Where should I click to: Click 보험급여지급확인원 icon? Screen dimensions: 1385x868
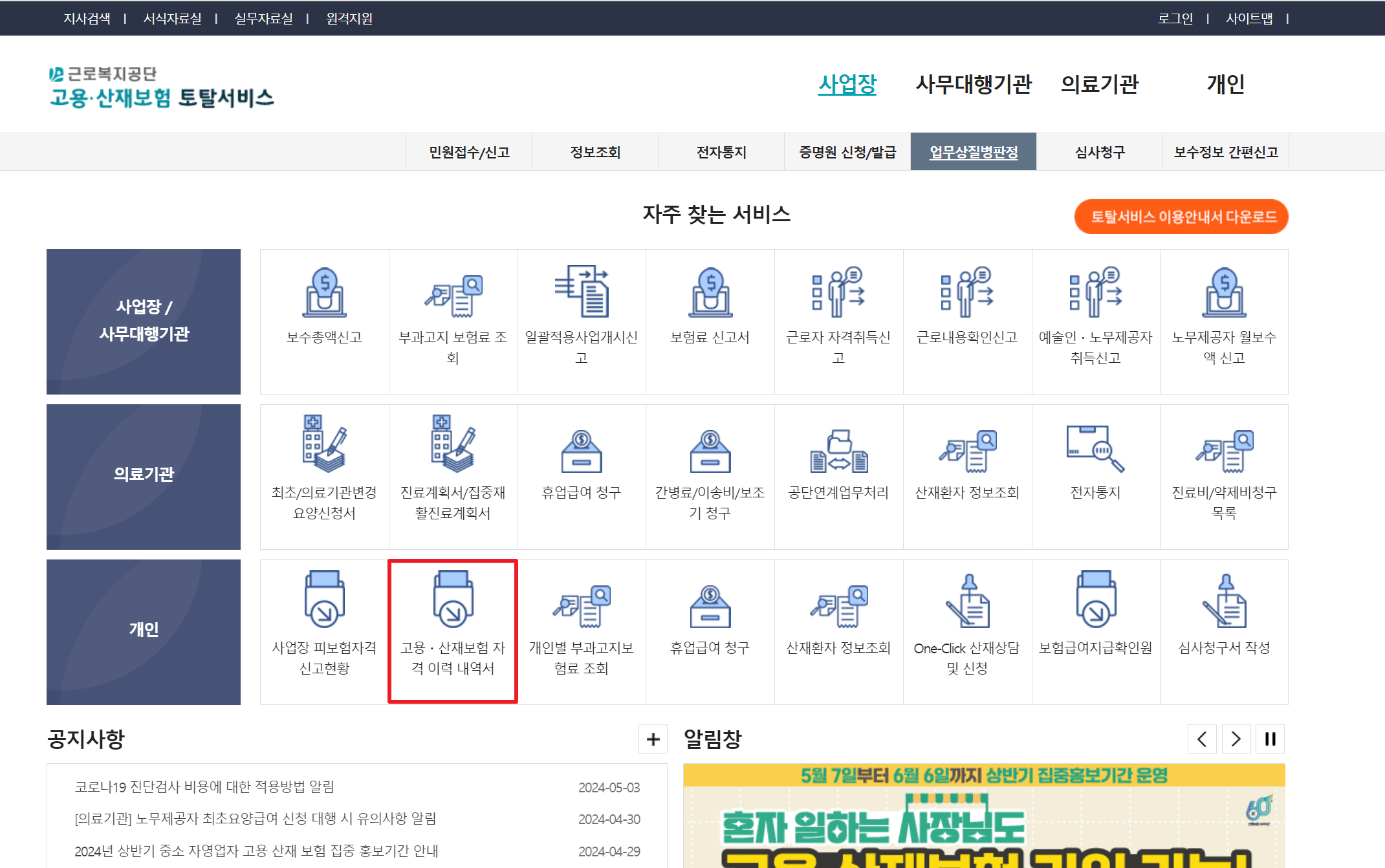click(x=1095, y=599)
